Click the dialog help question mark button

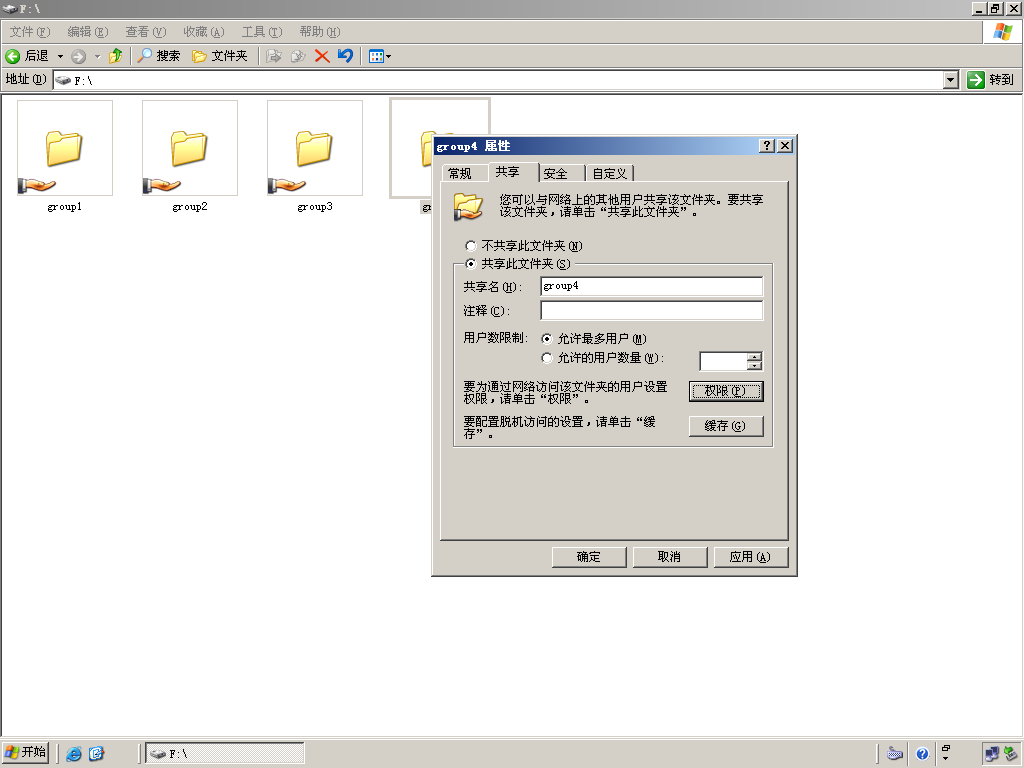[x=767, y=146]
